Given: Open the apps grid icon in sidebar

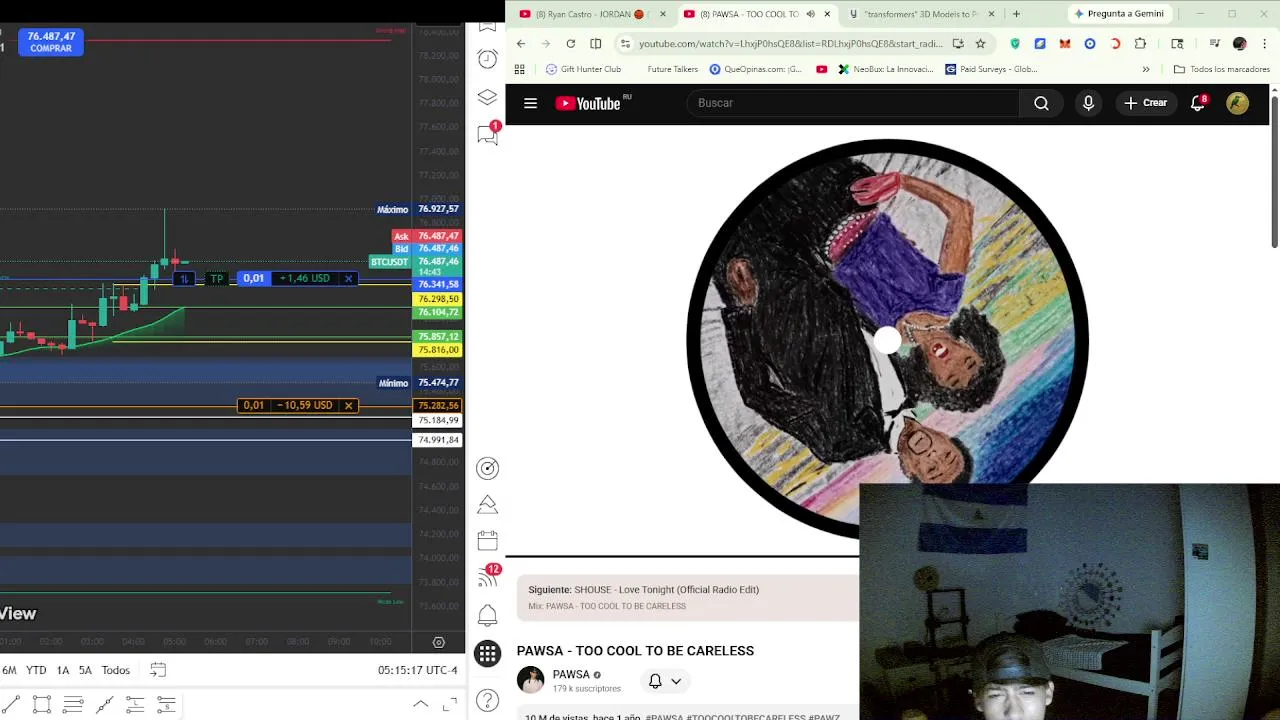Looking at the screenshot, I should click(x=487, y=653).
